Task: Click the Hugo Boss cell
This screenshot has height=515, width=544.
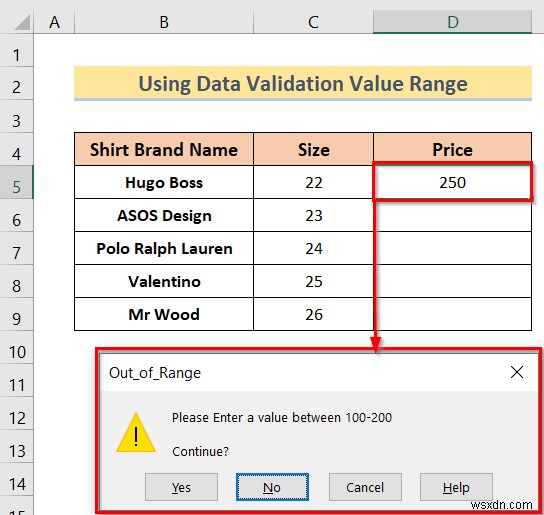Action: coord(164,182)
